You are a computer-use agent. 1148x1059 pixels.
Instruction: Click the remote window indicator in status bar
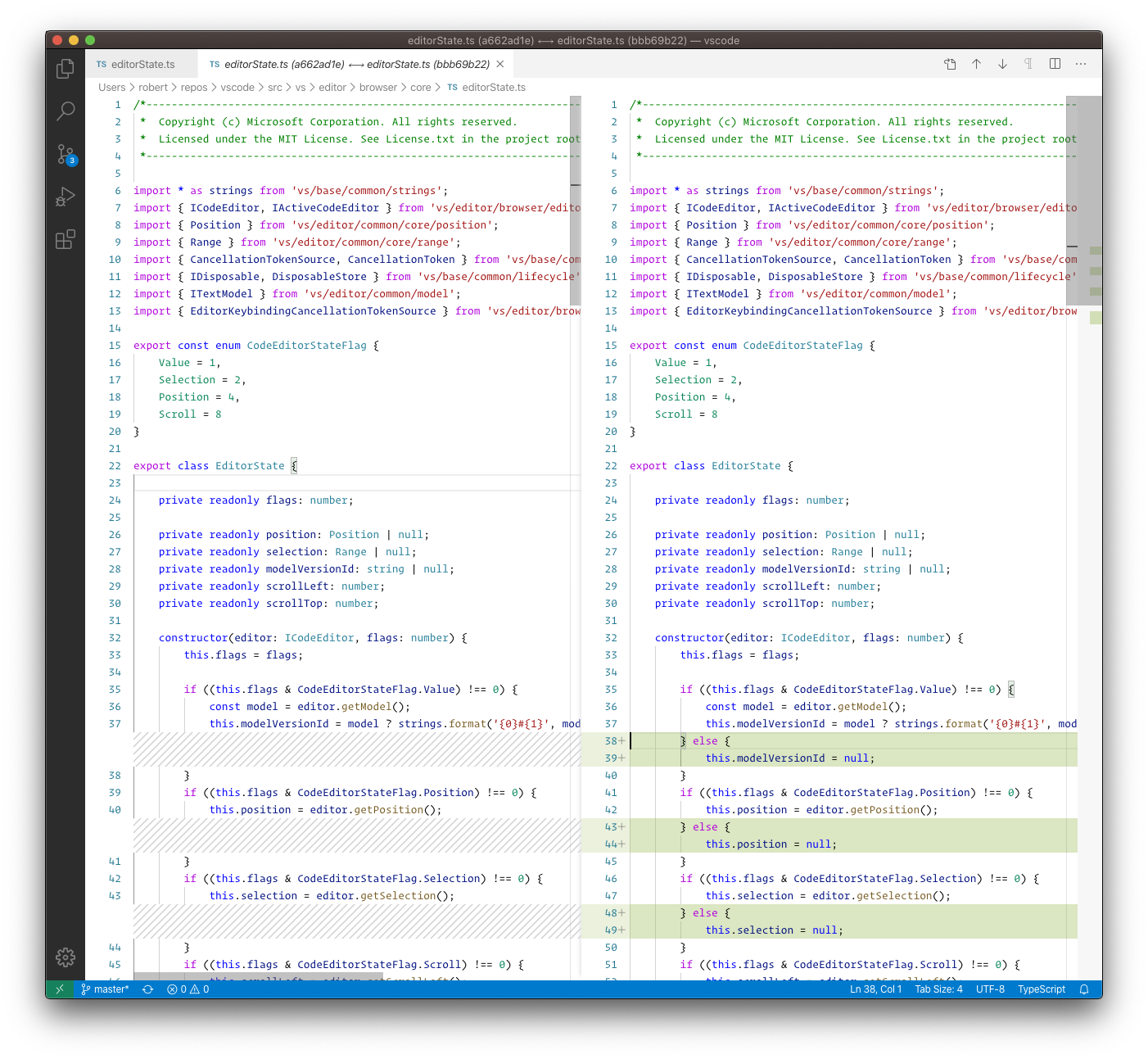59,989
